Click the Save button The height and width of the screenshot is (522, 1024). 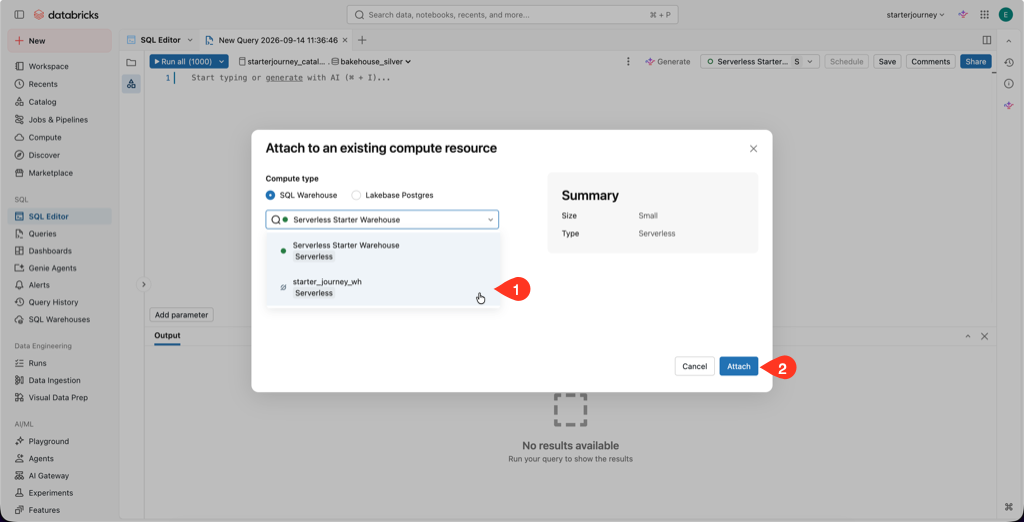tap(887, 61)
